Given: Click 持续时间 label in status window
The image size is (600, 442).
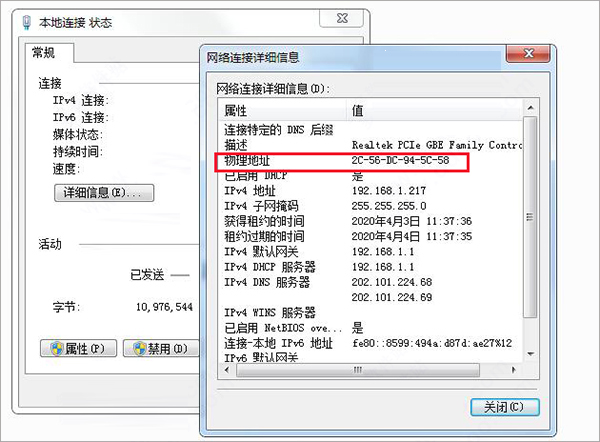Looking at the screenshot, I should (78, 152).
